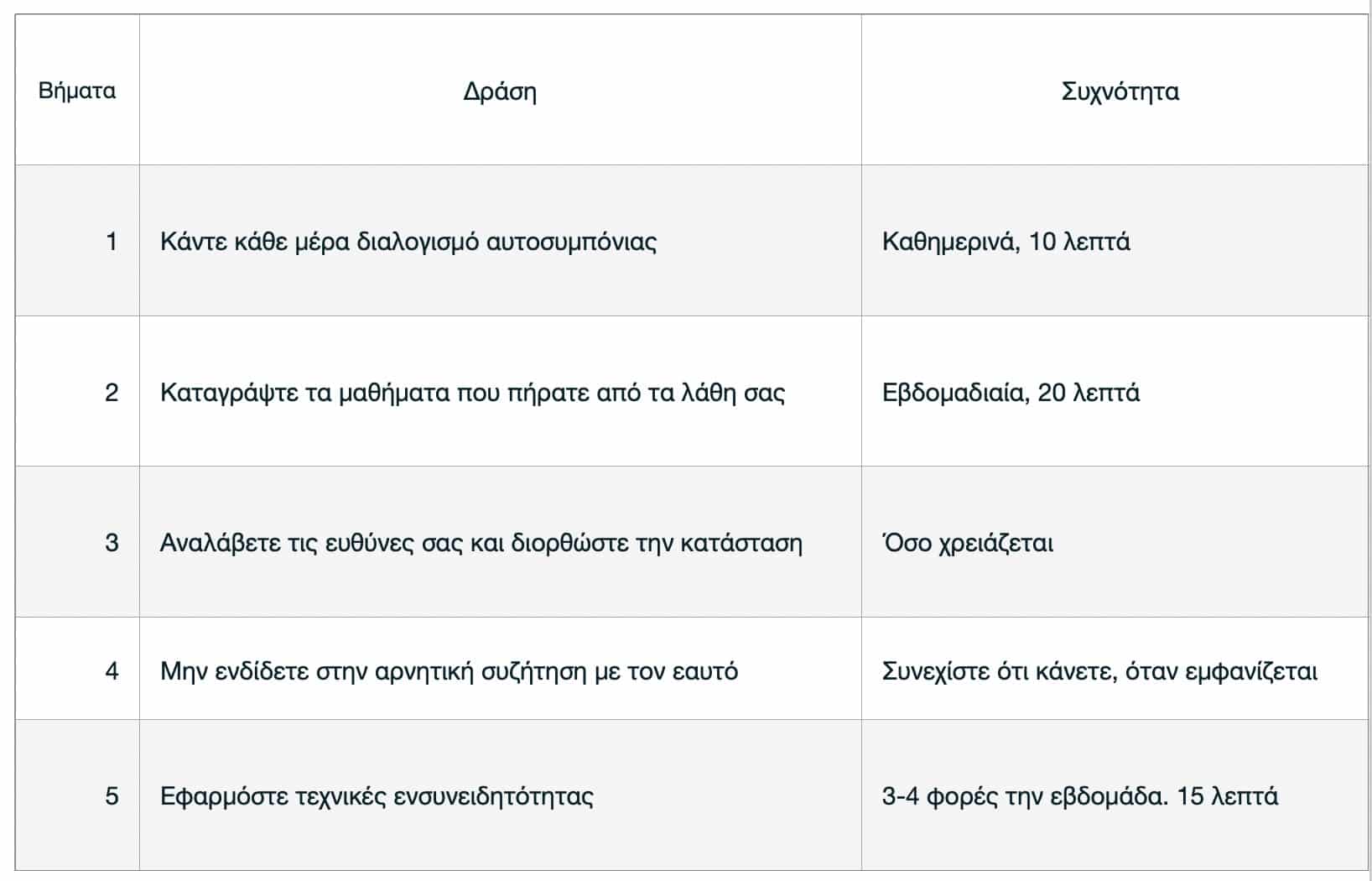1372x881 pixels.
Task: Select the 'Όσο χρειάζεται' frequency cell
Action: 967,543
